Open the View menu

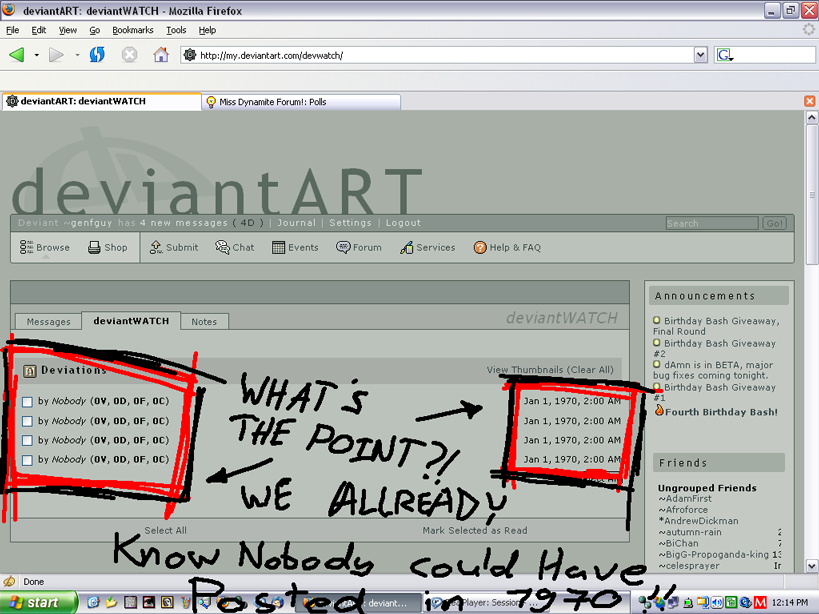click(67, 30)
